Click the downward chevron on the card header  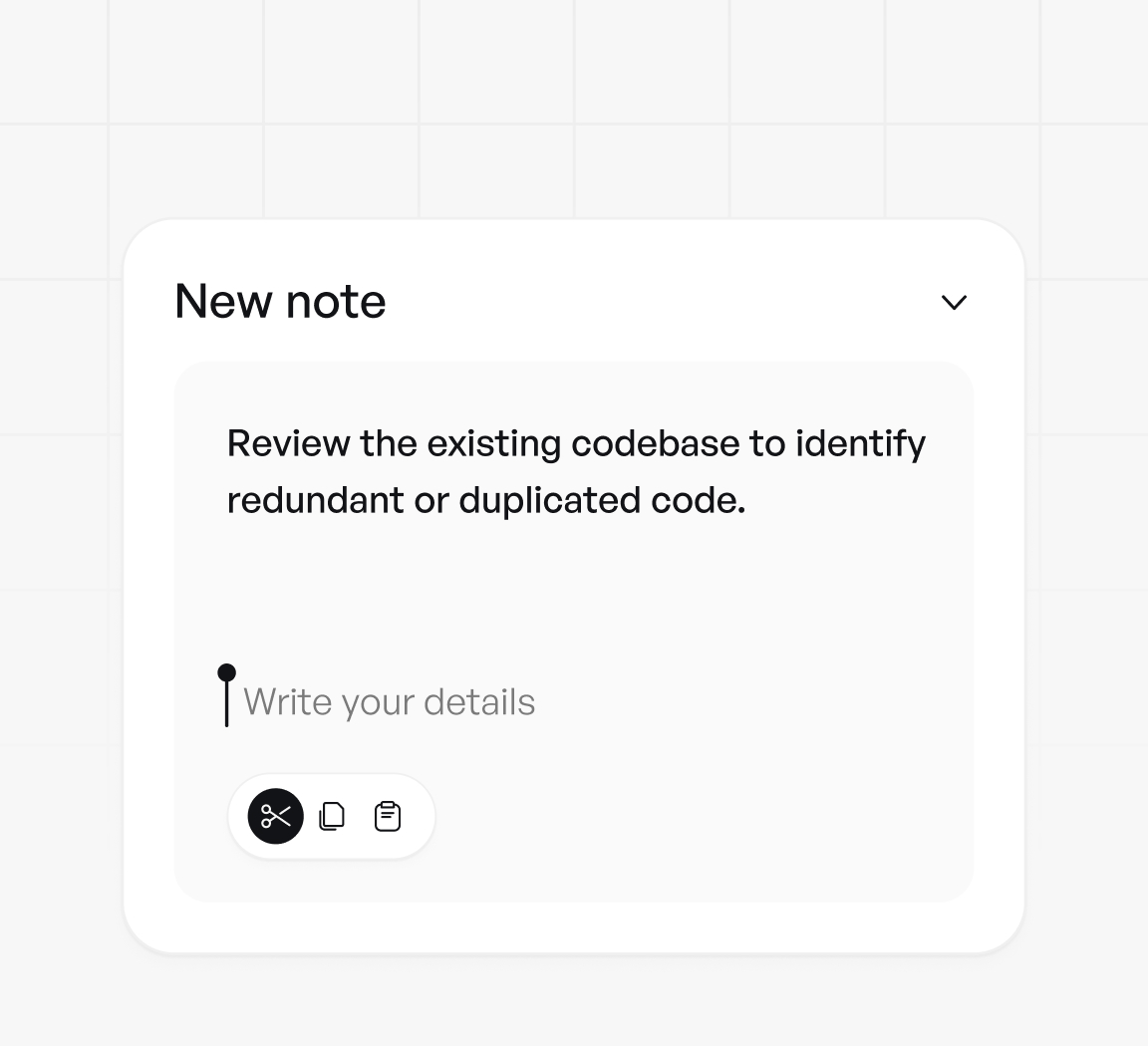pyautogui.click(x=954, y=302)
